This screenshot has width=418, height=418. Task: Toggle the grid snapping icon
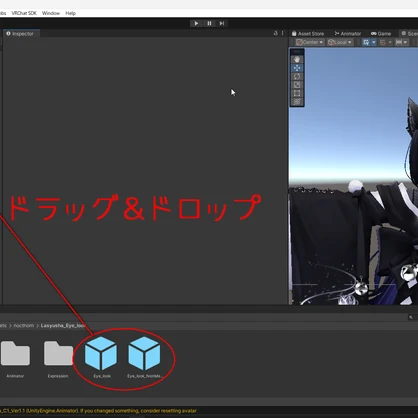pos(383,42)
